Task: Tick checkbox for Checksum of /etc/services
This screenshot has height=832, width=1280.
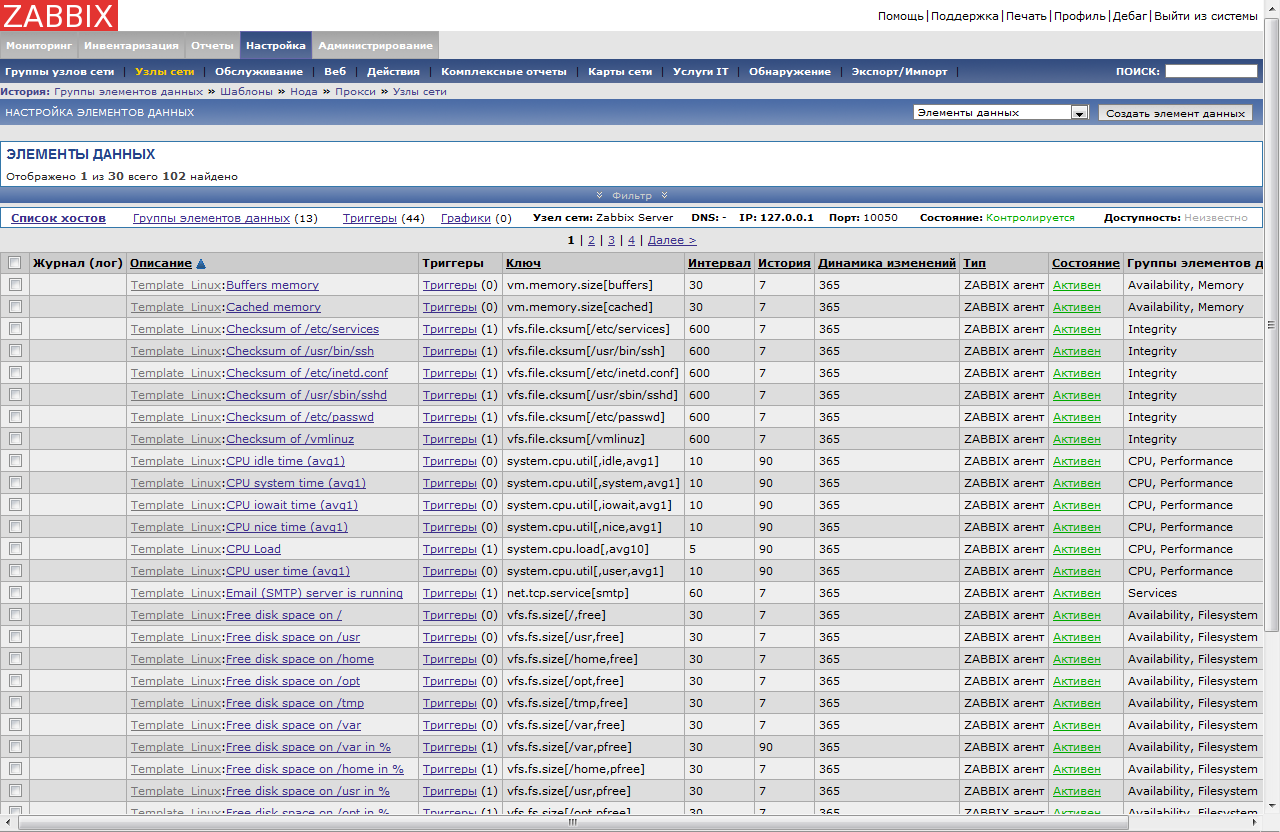Action: 15,329
